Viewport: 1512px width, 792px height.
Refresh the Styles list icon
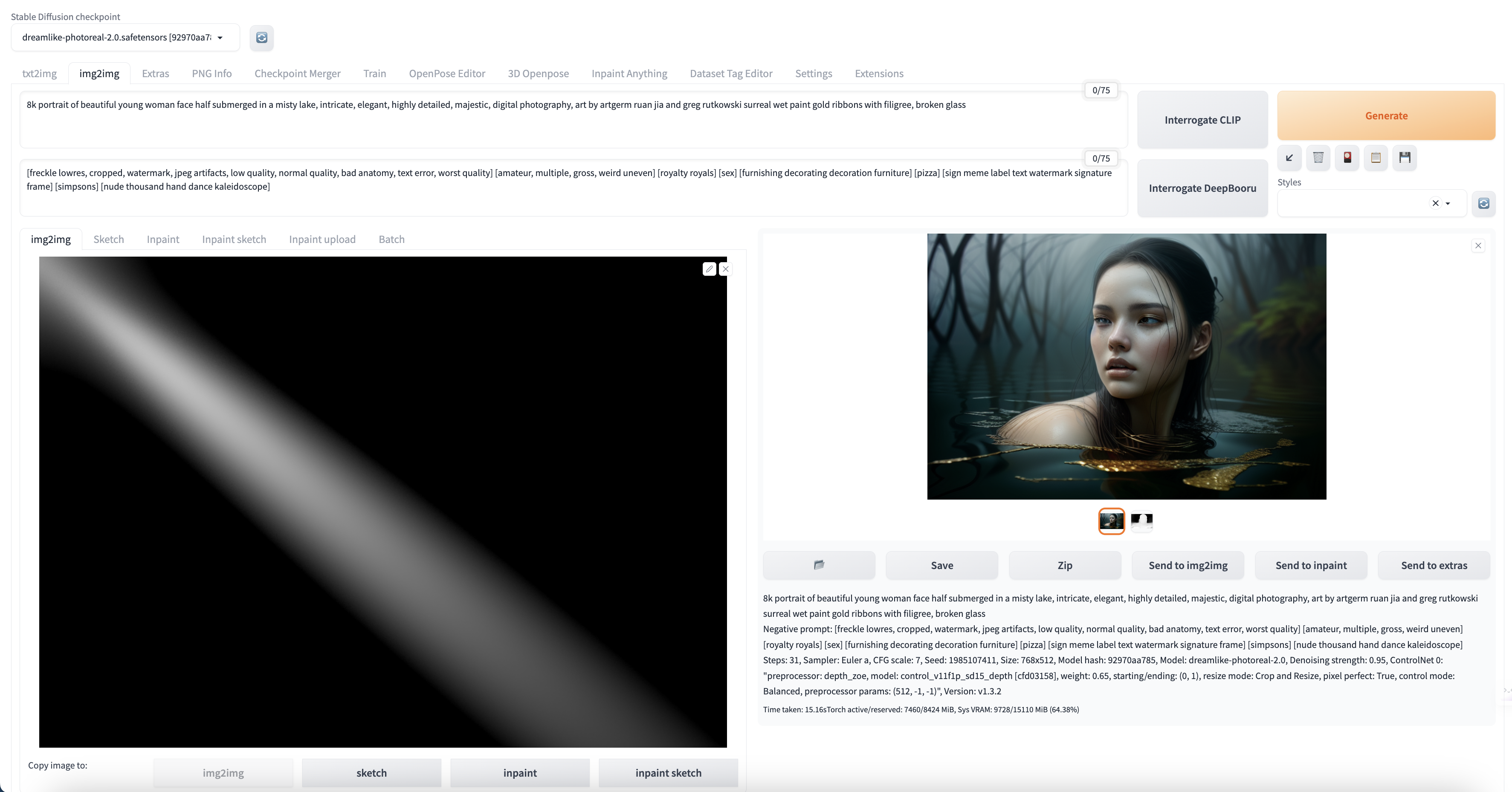coord(1484,204)
